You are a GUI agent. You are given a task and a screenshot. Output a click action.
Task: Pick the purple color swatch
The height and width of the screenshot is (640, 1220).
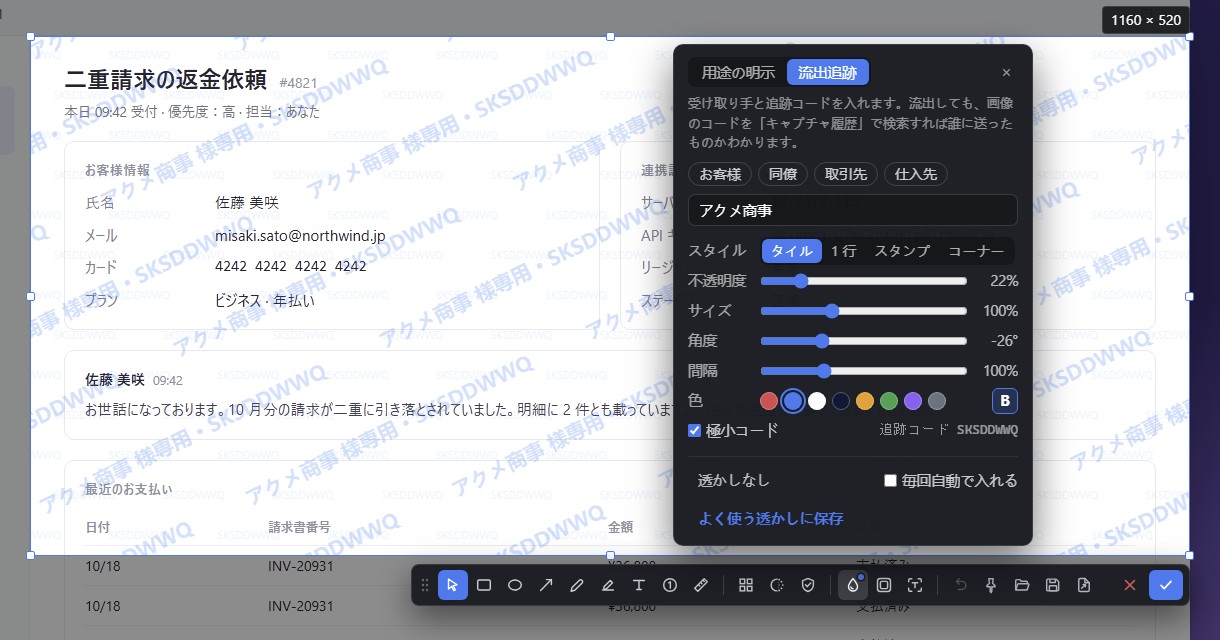tap(913, 401)
